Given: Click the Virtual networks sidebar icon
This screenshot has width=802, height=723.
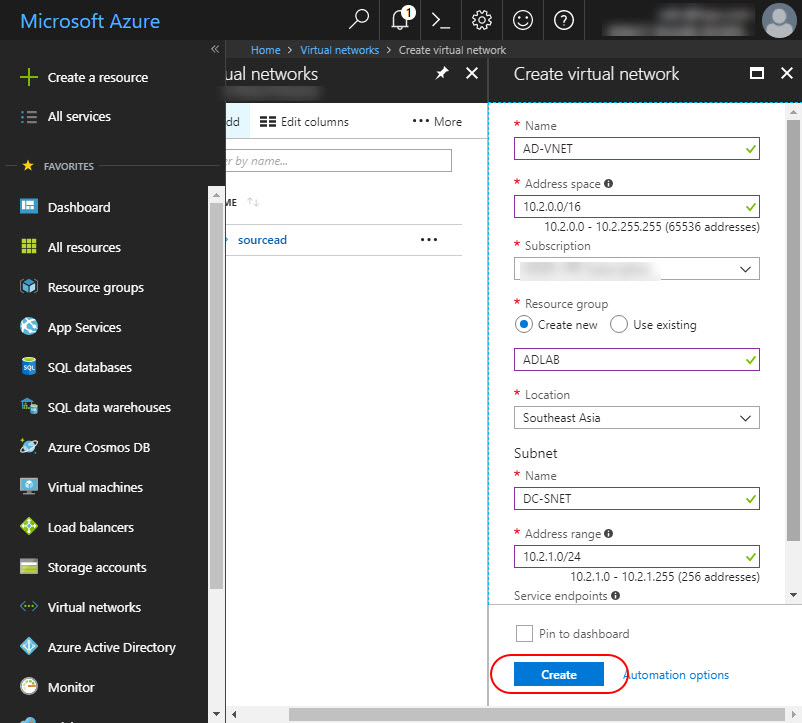Looking at the screenshot, I should click(29, 606).
